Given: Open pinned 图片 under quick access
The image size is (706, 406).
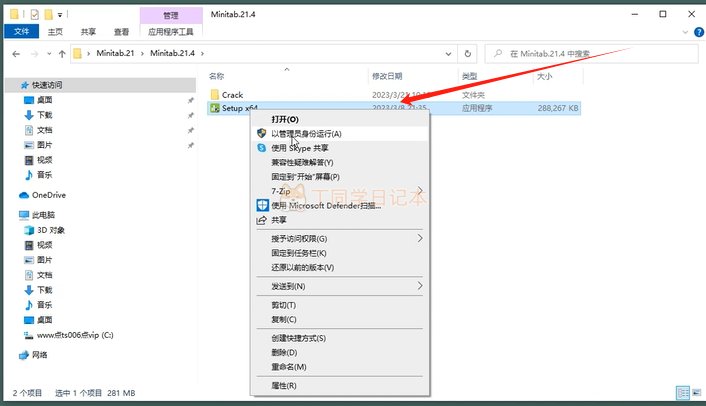Looking at the screenshot, I should click(44, 145).
